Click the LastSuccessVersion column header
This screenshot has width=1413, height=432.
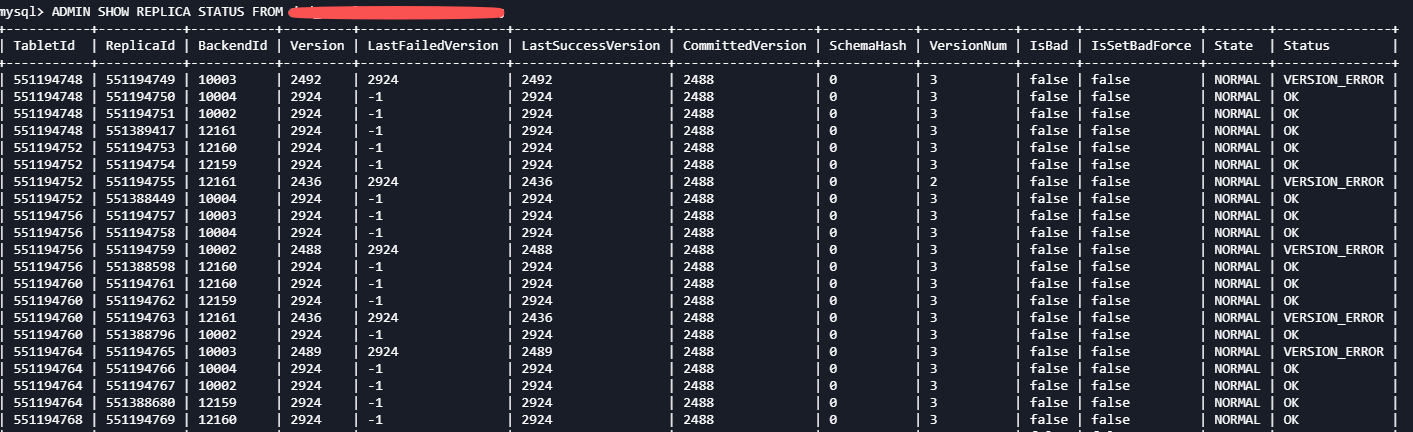[x=590, y=46]
